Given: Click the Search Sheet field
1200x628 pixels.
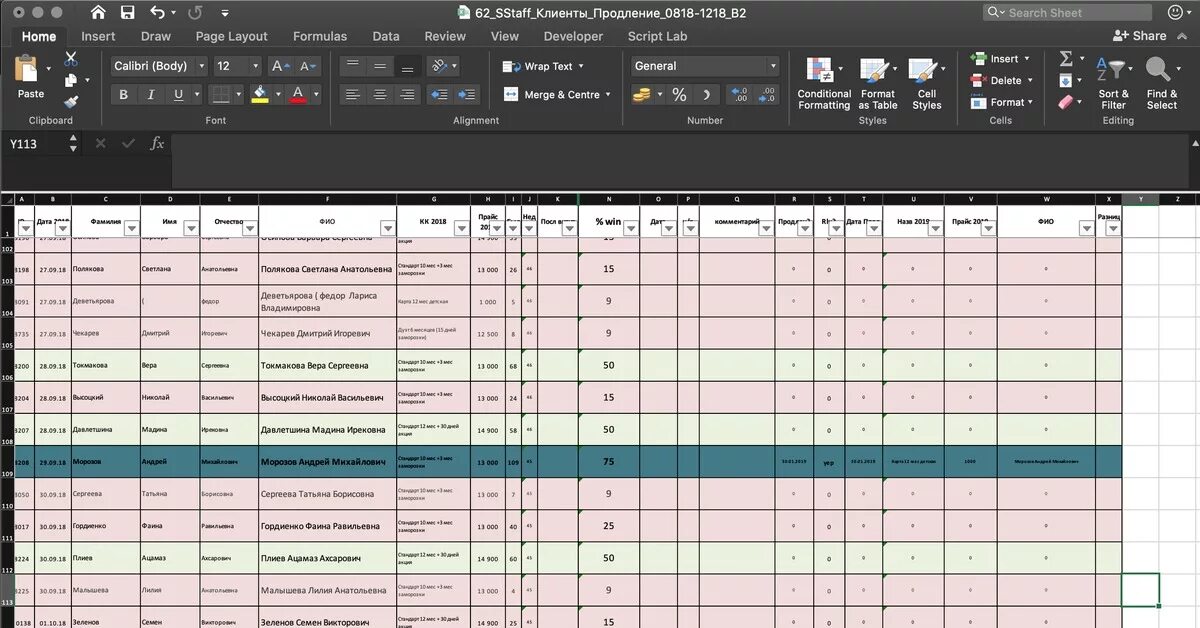Looking at the screenshot, I should pos(1068,13).
